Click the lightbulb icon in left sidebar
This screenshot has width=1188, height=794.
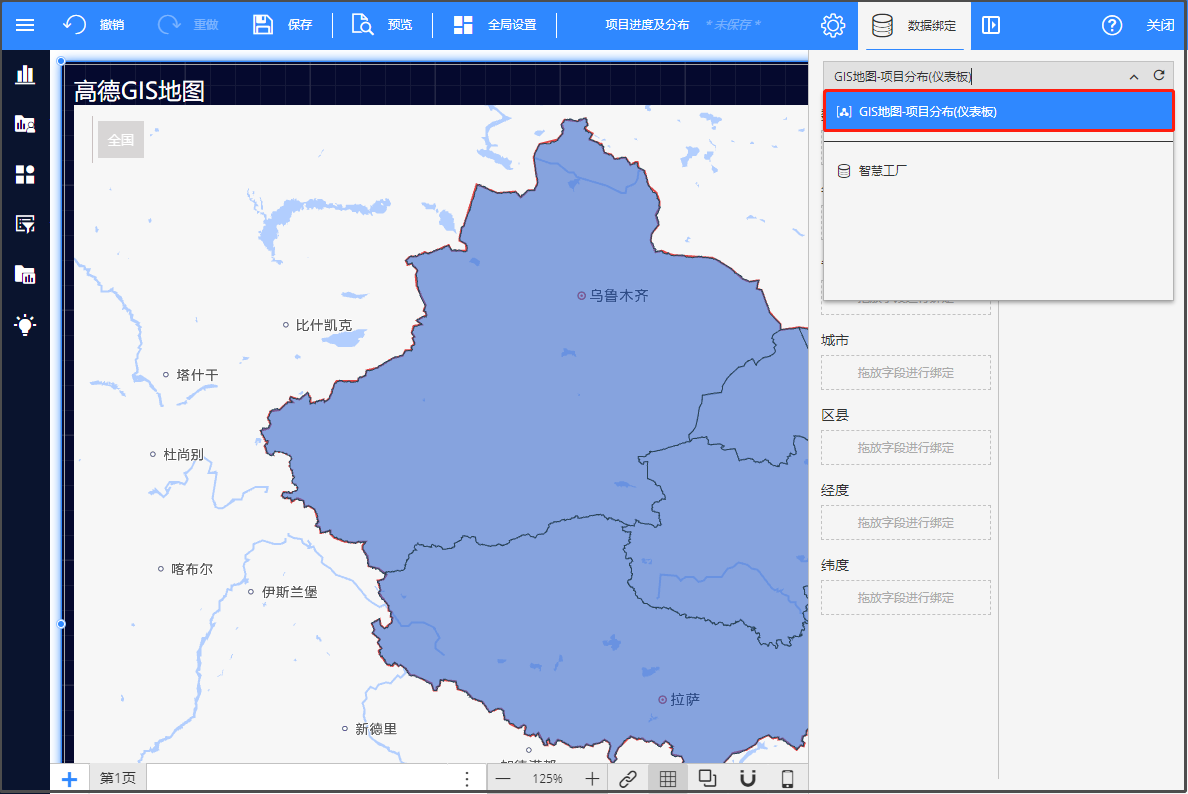pos(25,324)
